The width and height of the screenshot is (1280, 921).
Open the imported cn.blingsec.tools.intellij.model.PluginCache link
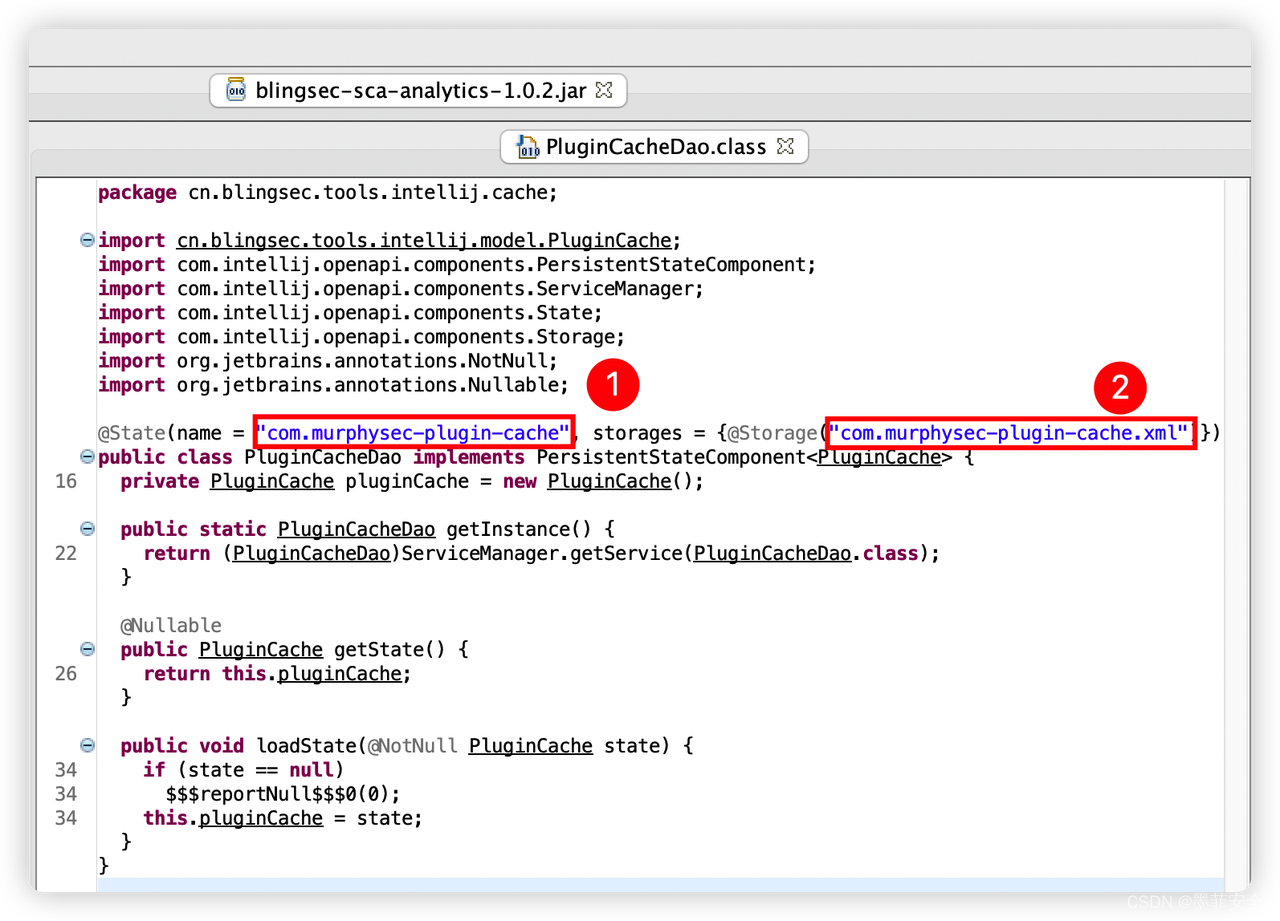pyautogui.click(x=425, y=241)
